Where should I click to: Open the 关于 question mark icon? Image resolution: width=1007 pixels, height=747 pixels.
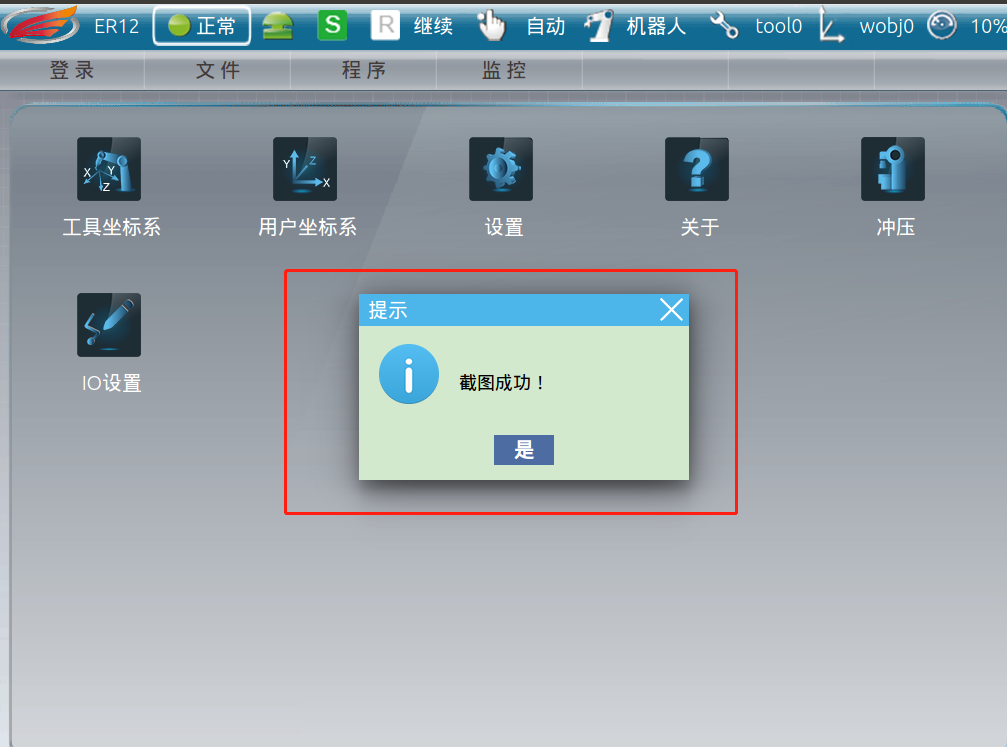click(697, 169)
